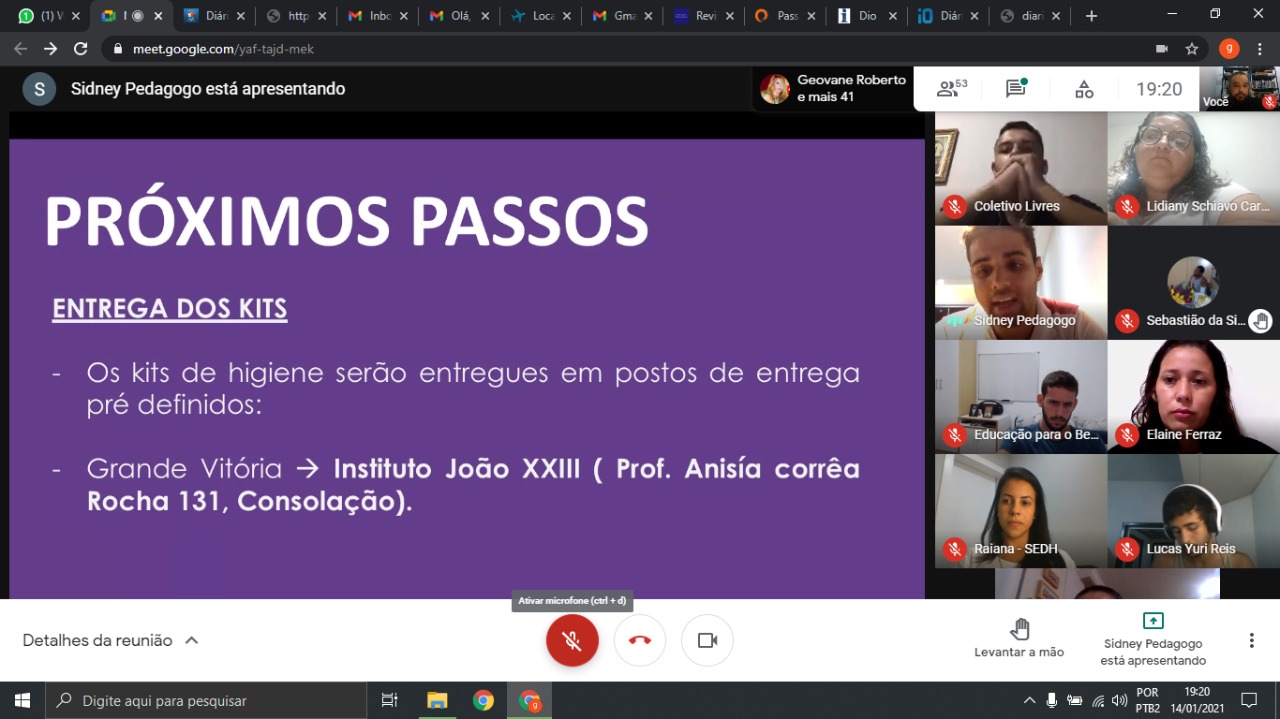Expand Detalhes da reunião panel
The width and height of the screenshot is (1280, 719).
[x=110, y=640]
